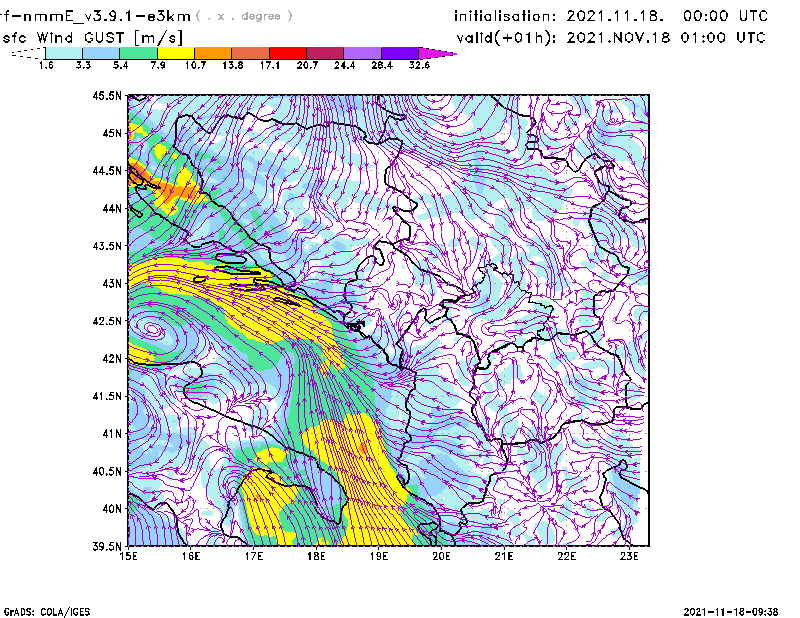800x618 pixels.
Task: Click the 22E longitude label
Action: click(567, 556)
